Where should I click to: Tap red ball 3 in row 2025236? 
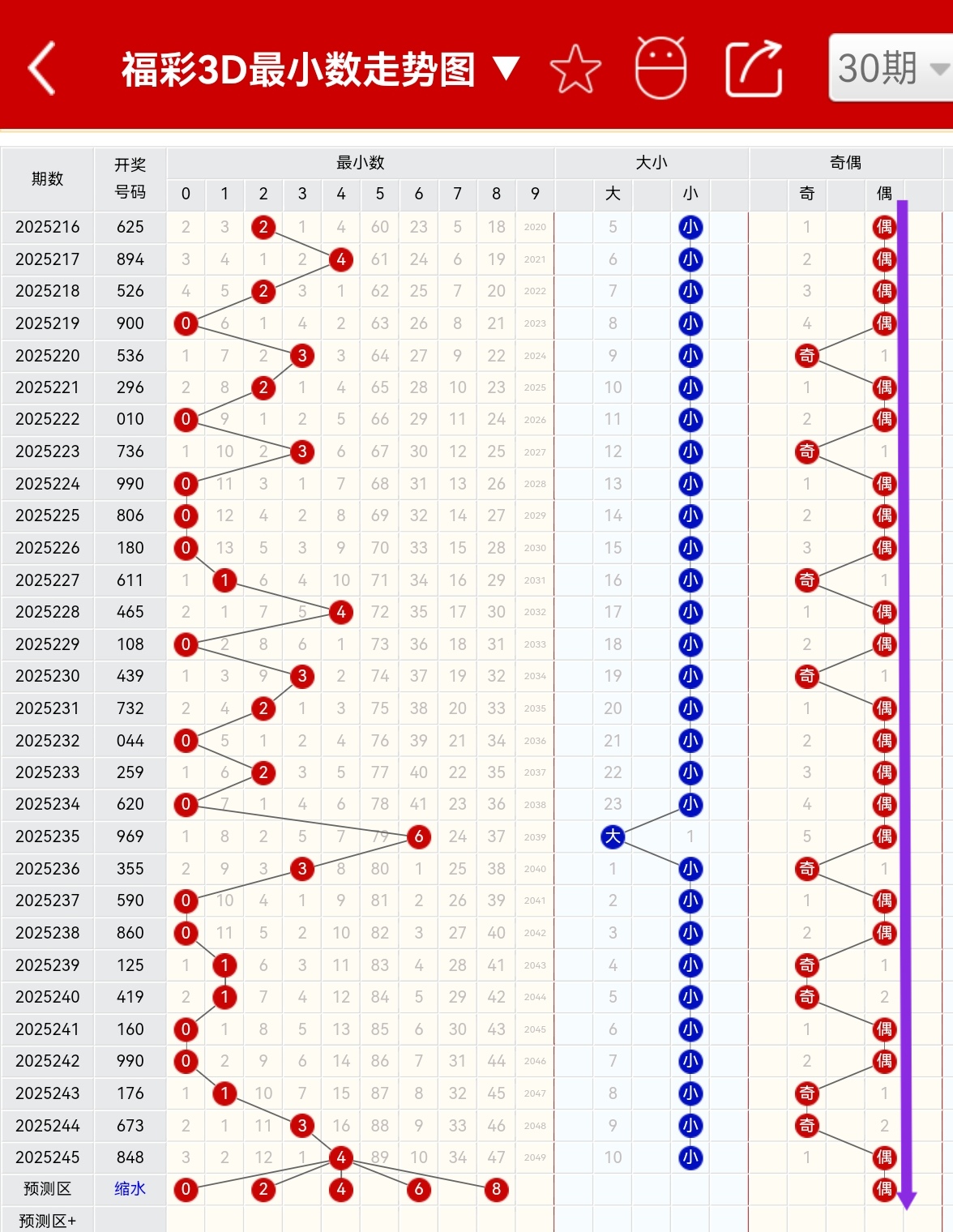(302, 869)
